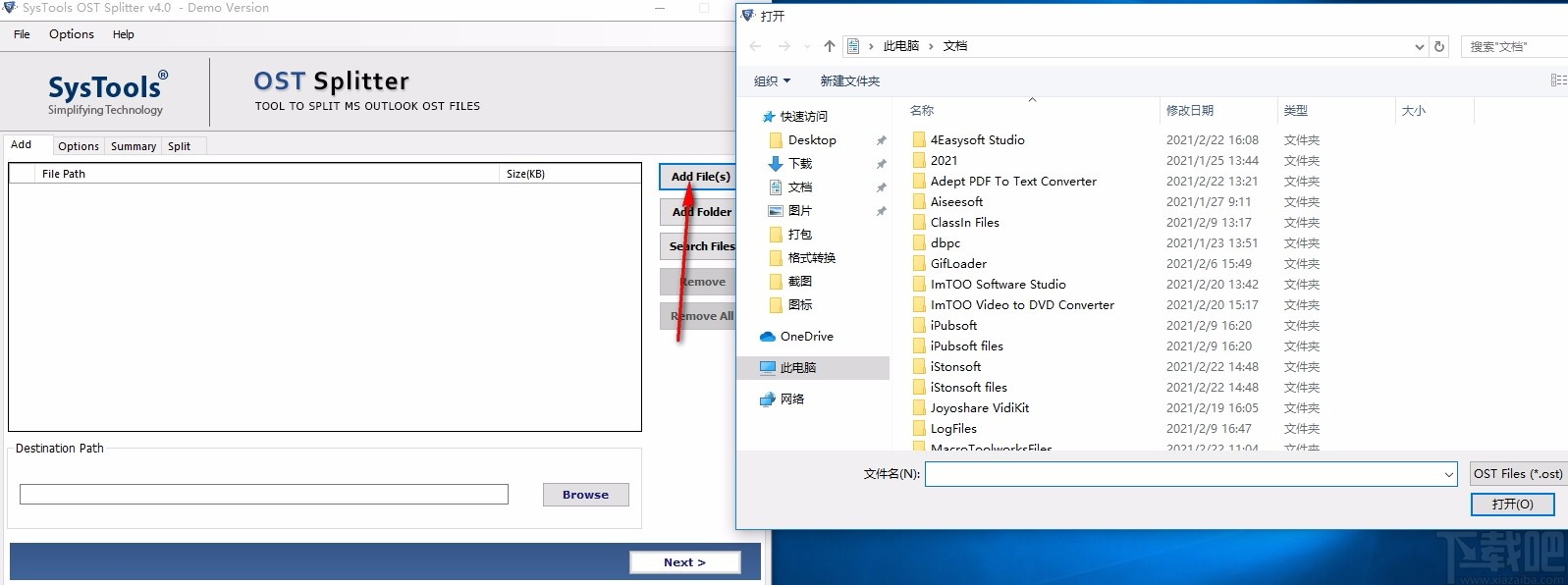This screenshot has width=1568, height=585.
Task: Click 文档 in the address breadcrumb
Action: point(955,46)
